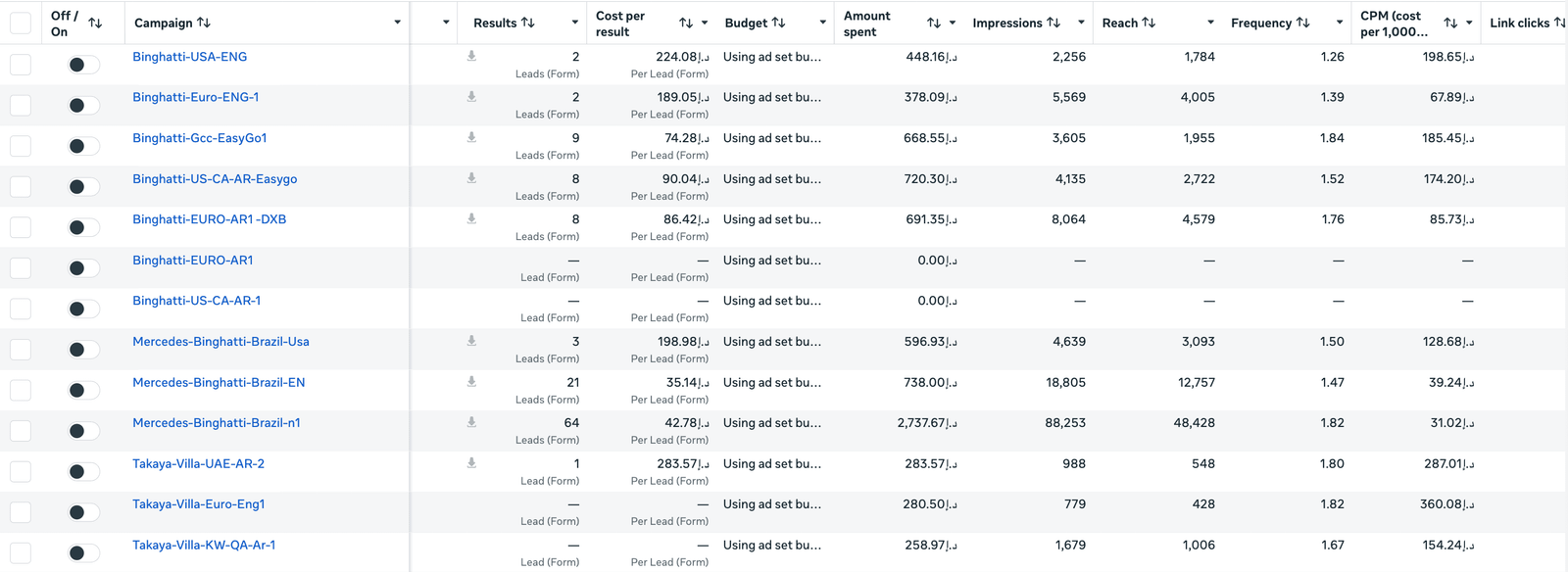
Task: Download leads icon for Binghatti-EURO-AR1 -DXB row
Action: tap(471, 218)
